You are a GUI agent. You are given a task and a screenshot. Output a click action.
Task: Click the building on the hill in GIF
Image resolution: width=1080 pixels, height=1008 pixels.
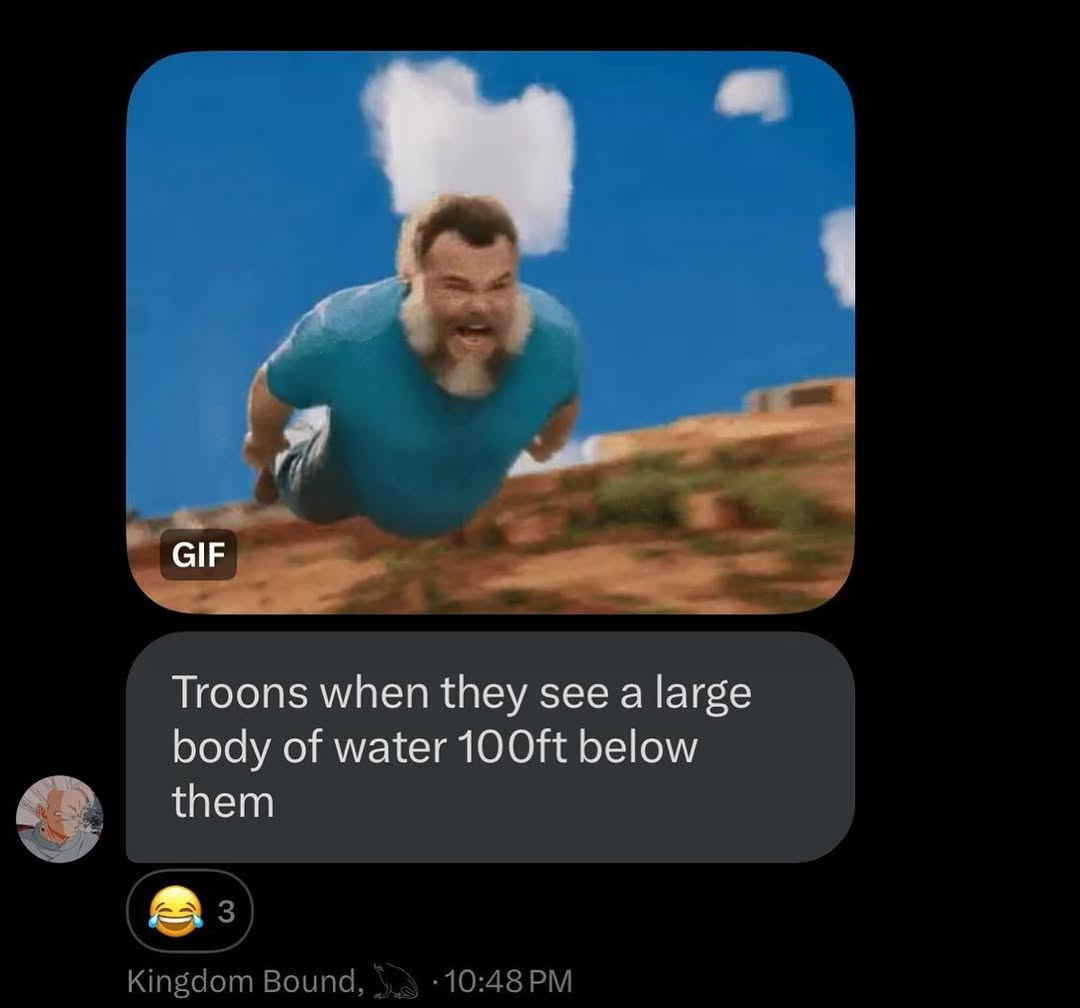tap(792, 396)
